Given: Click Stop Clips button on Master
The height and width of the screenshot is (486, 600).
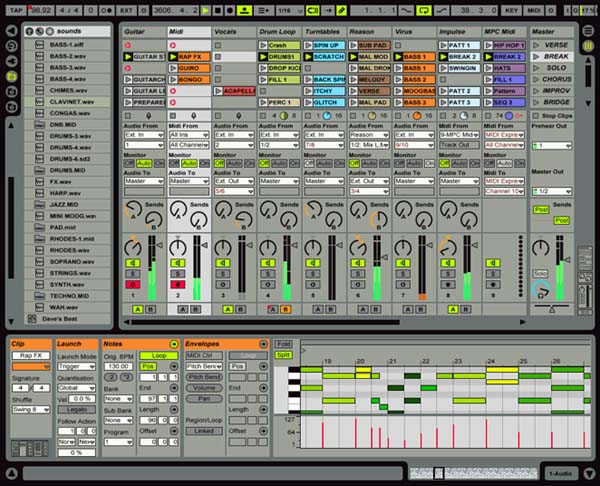Looking at the screenshot, I should point(553,116).
